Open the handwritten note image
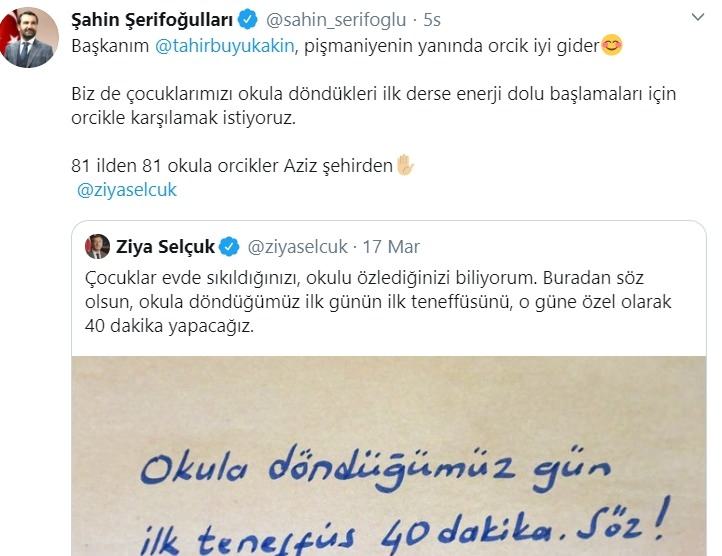This screenshot has width=722, height=556. [389, 456]
